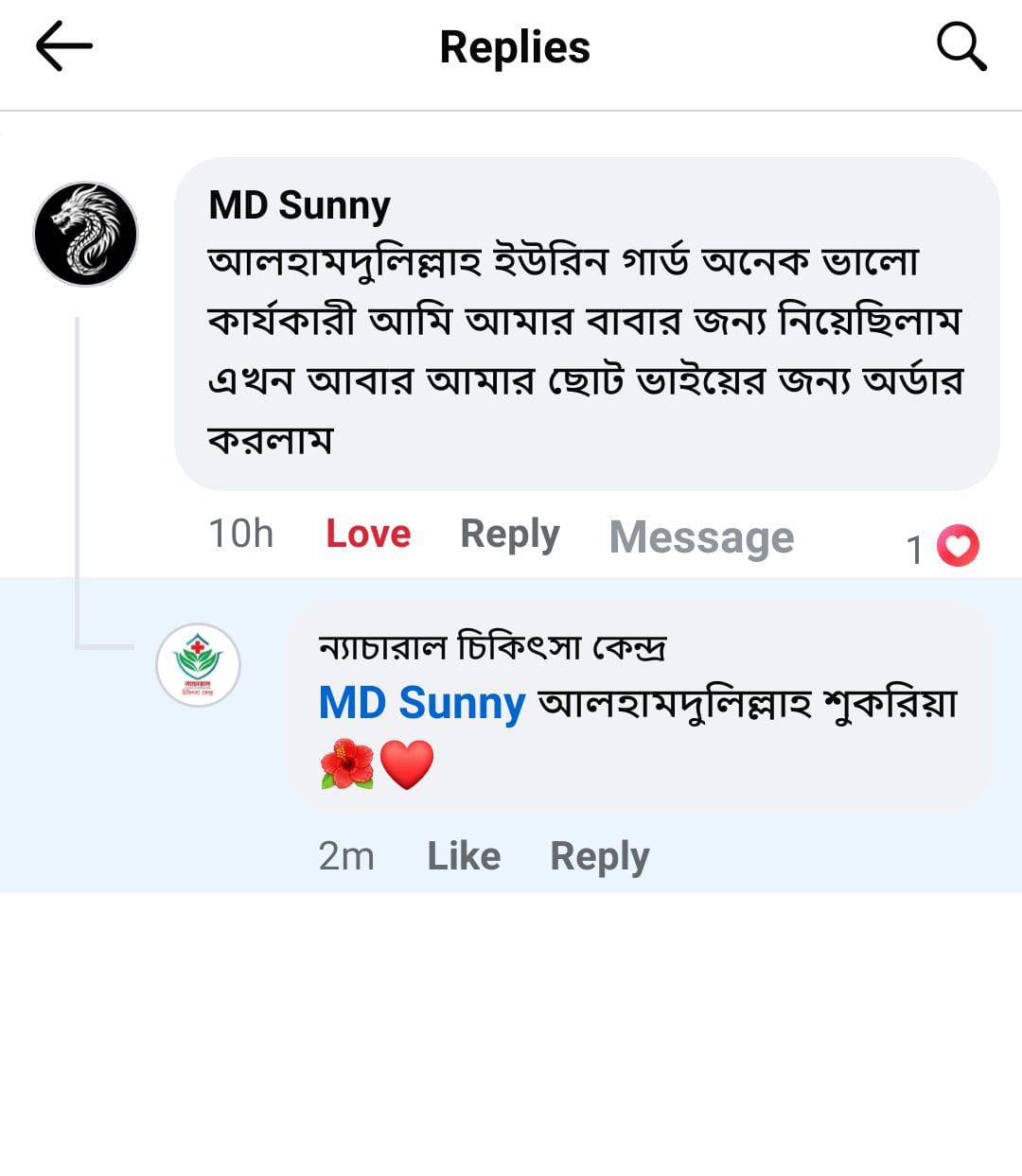The height and width of the screenshot is (1176, 1022).
Task: View reactions via the red heart badge
Action: pos(958,546)
